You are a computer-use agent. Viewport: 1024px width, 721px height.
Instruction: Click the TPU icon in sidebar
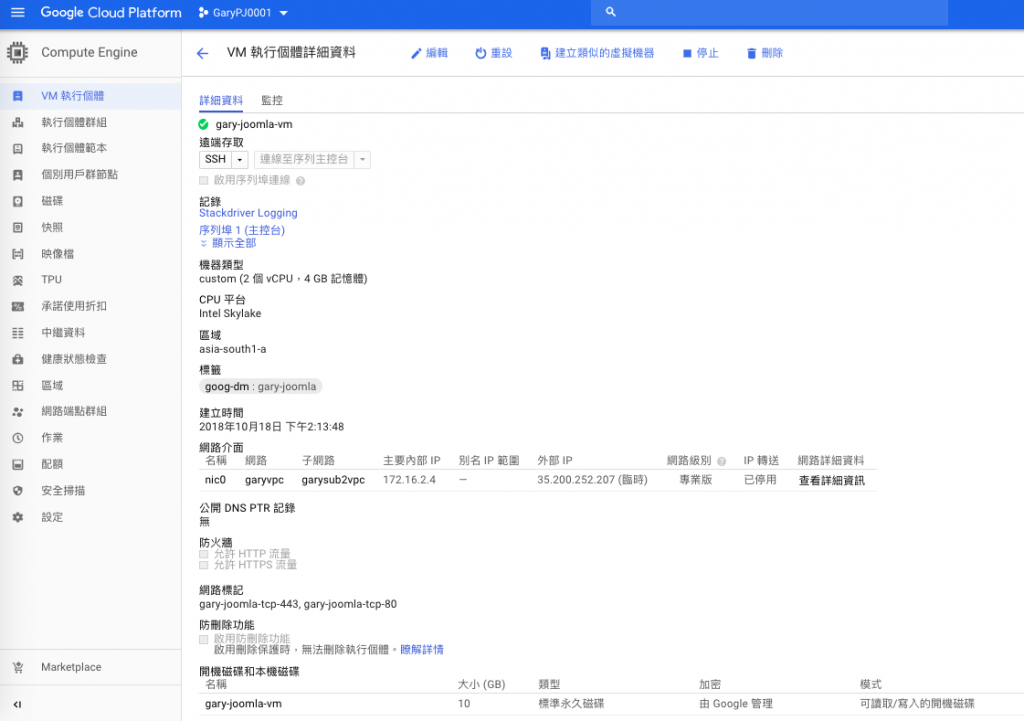point(18,280)
